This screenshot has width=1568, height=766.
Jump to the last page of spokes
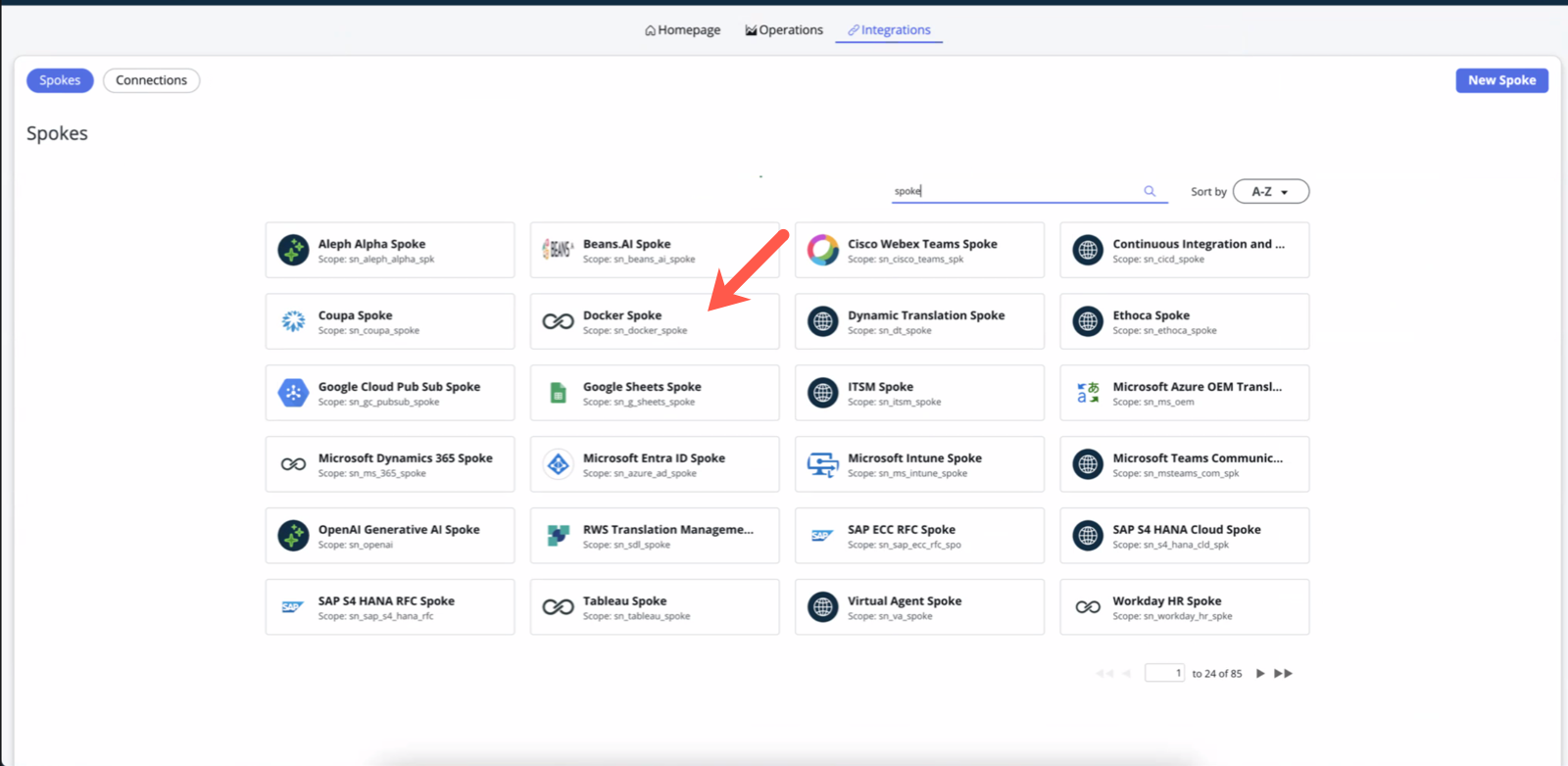click(1283, 674)
